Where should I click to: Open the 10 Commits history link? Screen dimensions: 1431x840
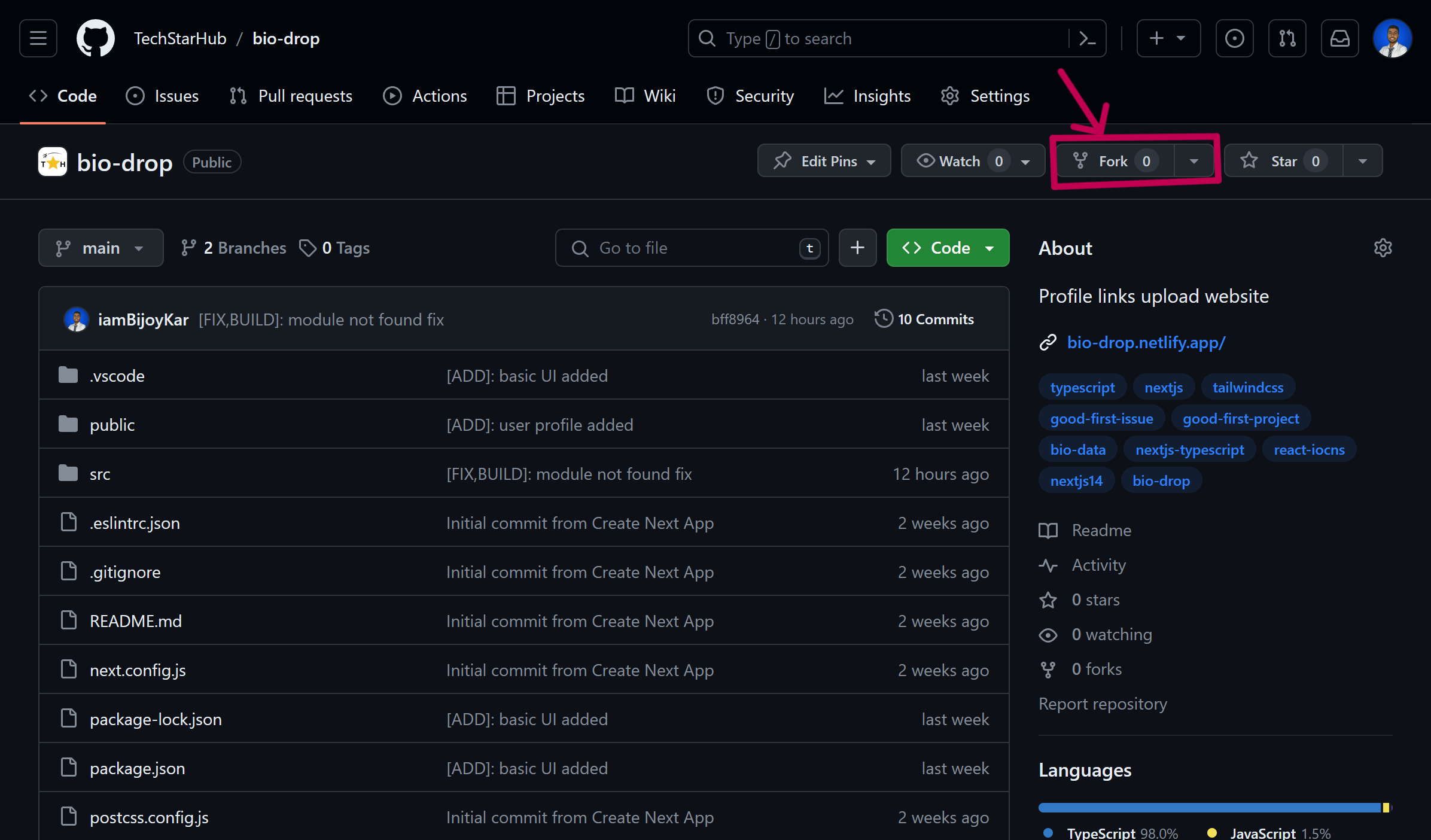click(x=924, y=319)
